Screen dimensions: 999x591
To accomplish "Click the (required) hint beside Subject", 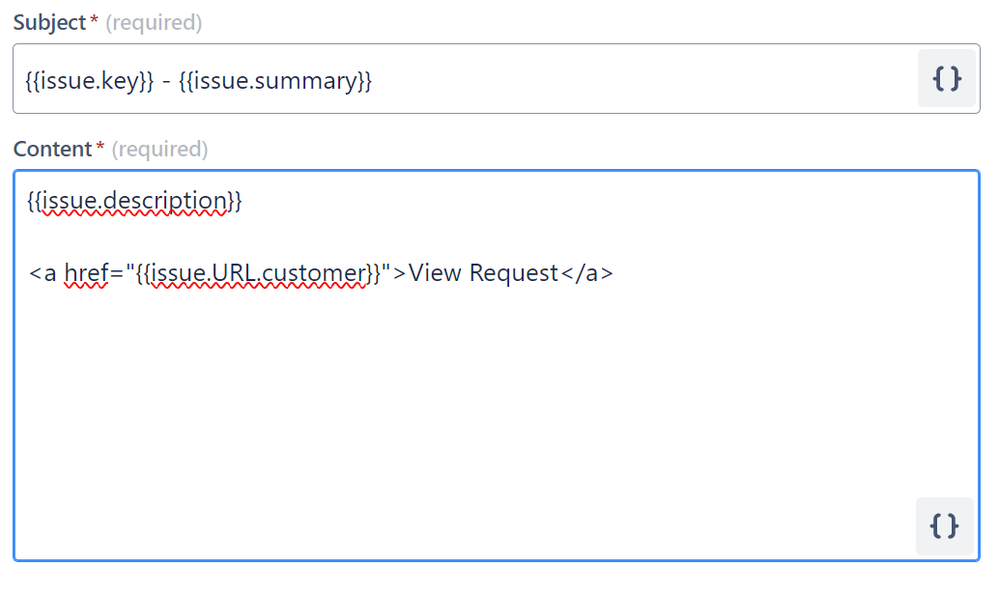I will 154,23.
